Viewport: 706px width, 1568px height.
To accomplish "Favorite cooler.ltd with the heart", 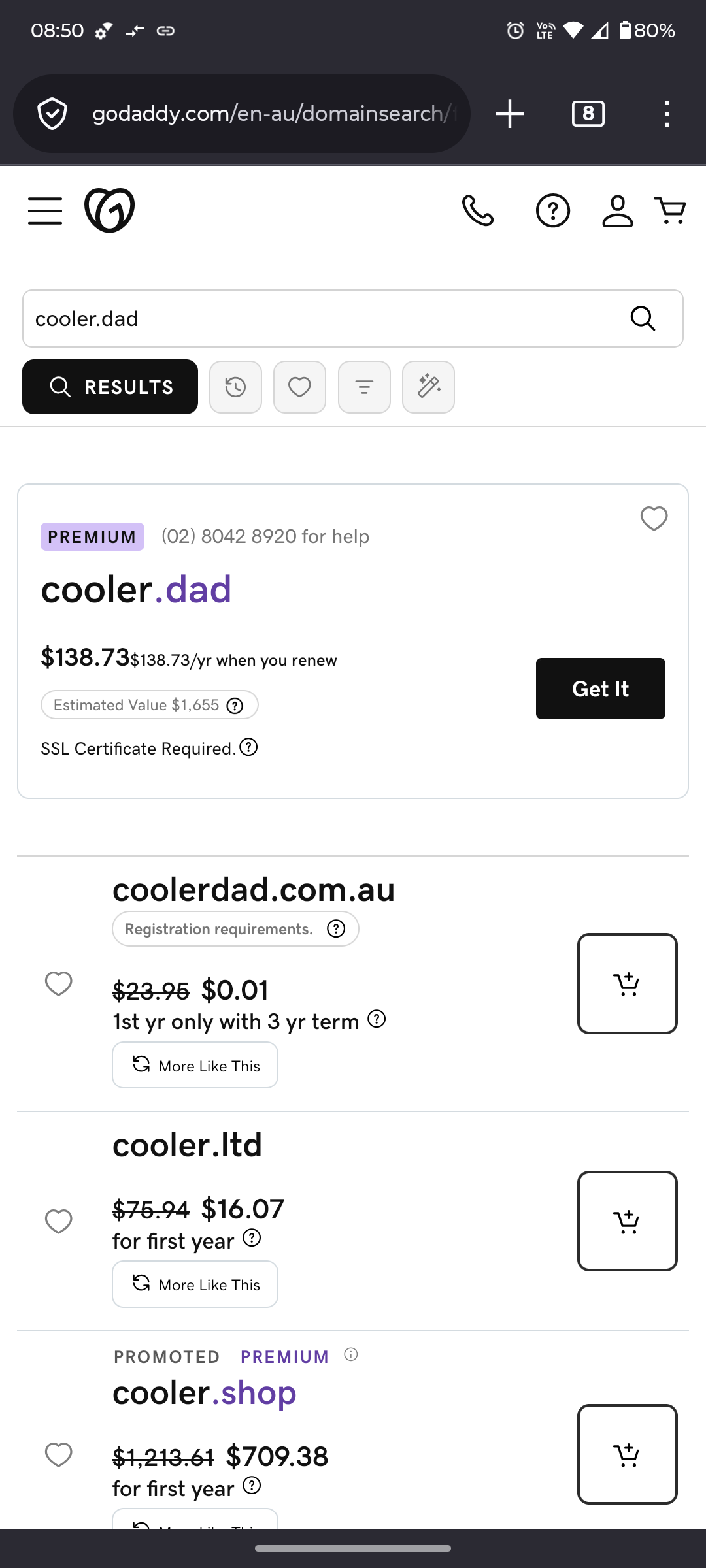I will click(x=58, y=1221).
